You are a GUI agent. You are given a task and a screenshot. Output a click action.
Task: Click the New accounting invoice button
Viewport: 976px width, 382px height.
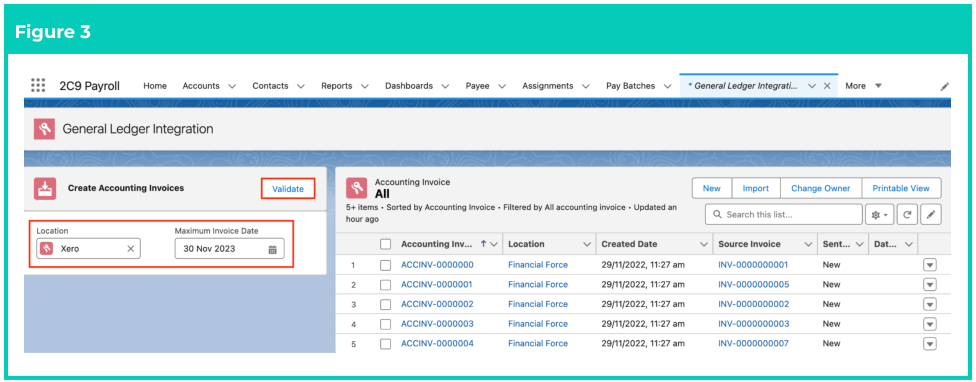tap(711, 188)
